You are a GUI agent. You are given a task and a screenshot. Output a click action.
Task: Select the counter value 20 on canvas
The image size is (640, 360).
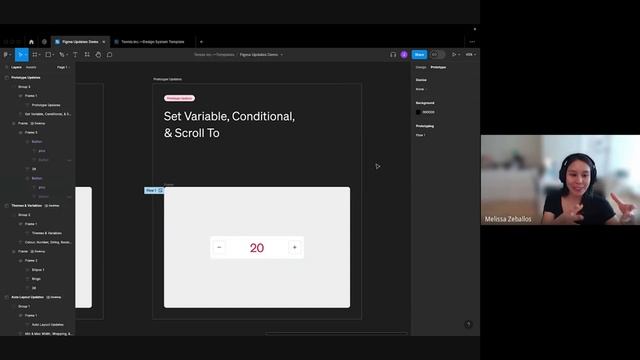257,248
